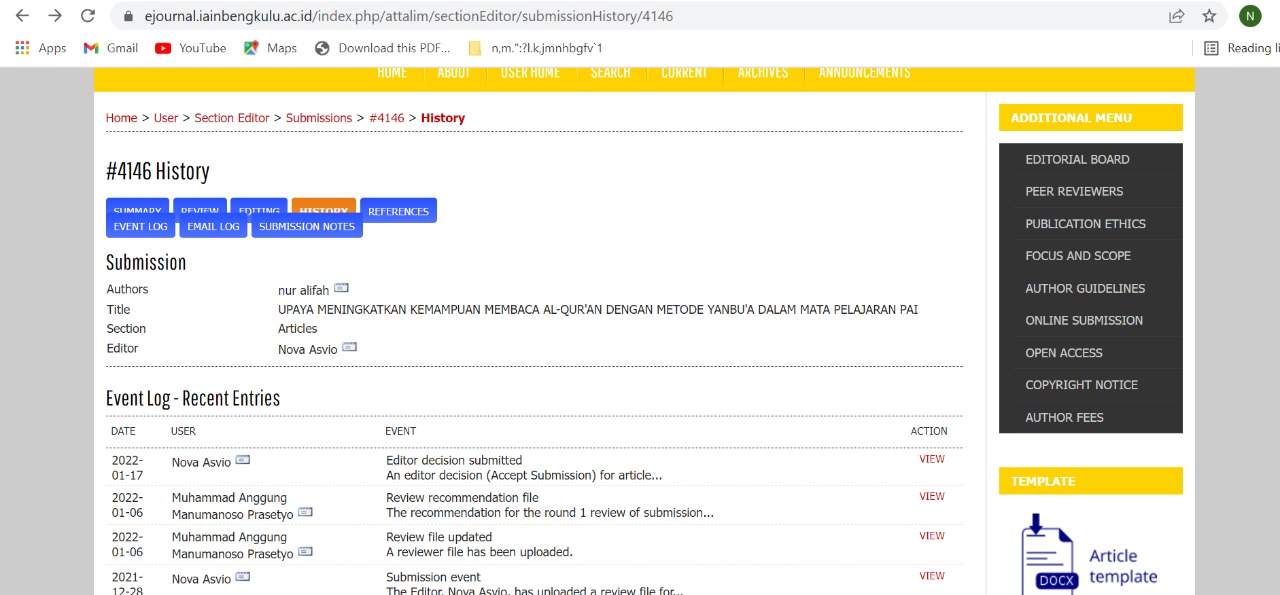
Task: Reload the page with the browser refresh icon
Action: [x=88, y=16]
